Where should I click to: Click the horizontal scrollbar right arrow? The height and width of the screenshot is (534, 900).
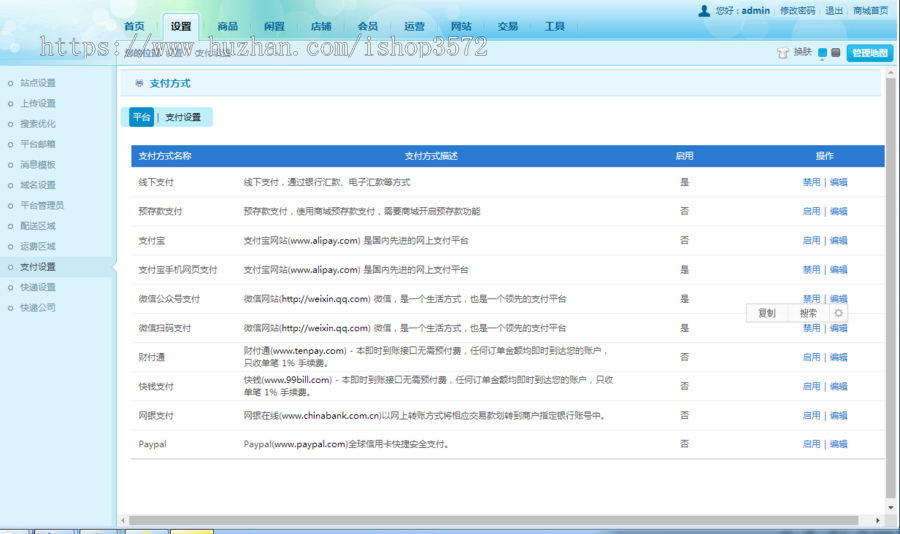tap(878, 520)
